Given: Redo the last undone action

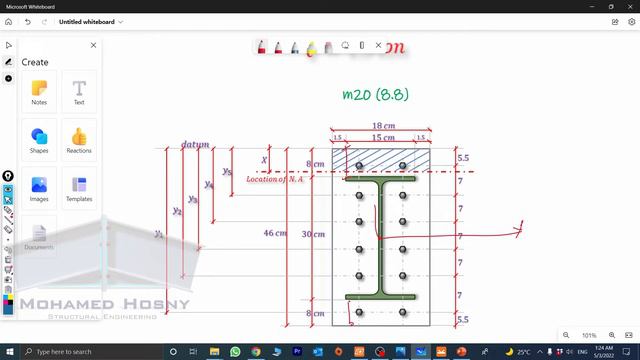Looking at the screenshot, I should tap(44, 22).
